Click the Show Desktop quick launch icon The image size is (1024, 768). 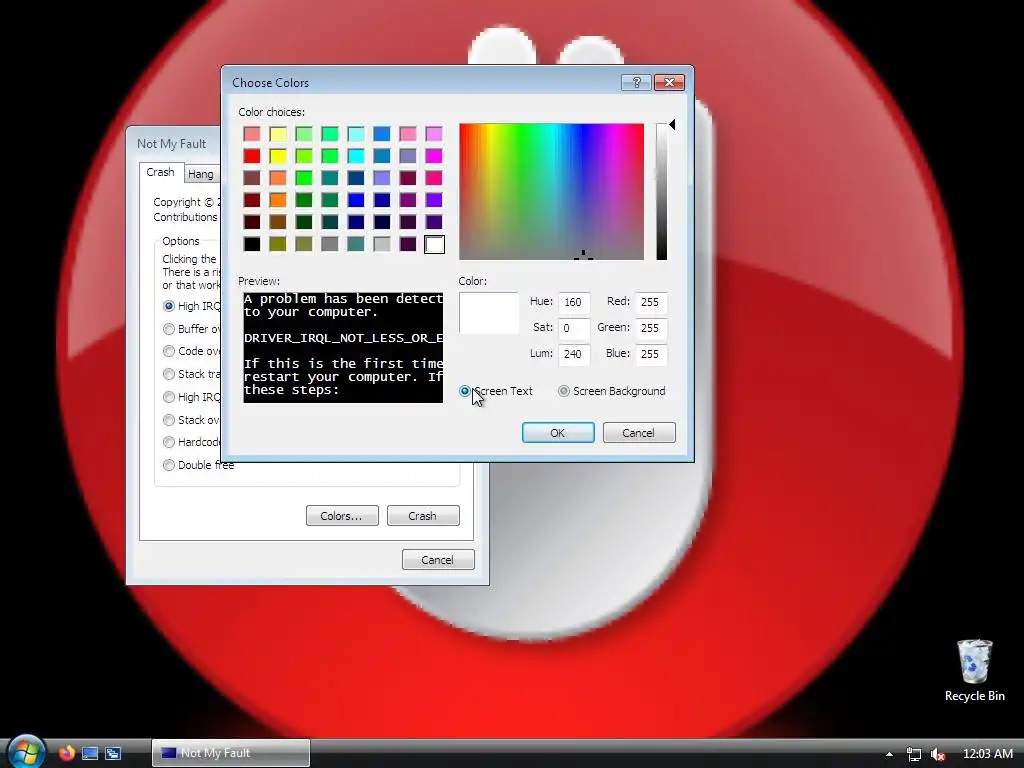(90, 753)
